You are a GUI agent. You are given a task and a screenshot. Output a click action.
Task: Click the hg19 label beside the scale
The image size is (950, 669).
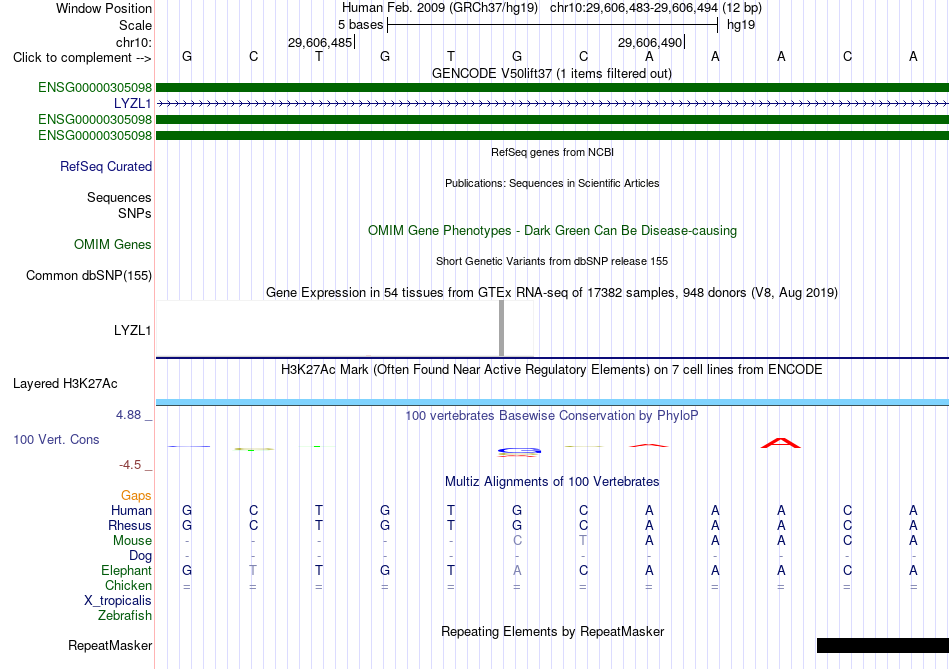coord(741,25)
